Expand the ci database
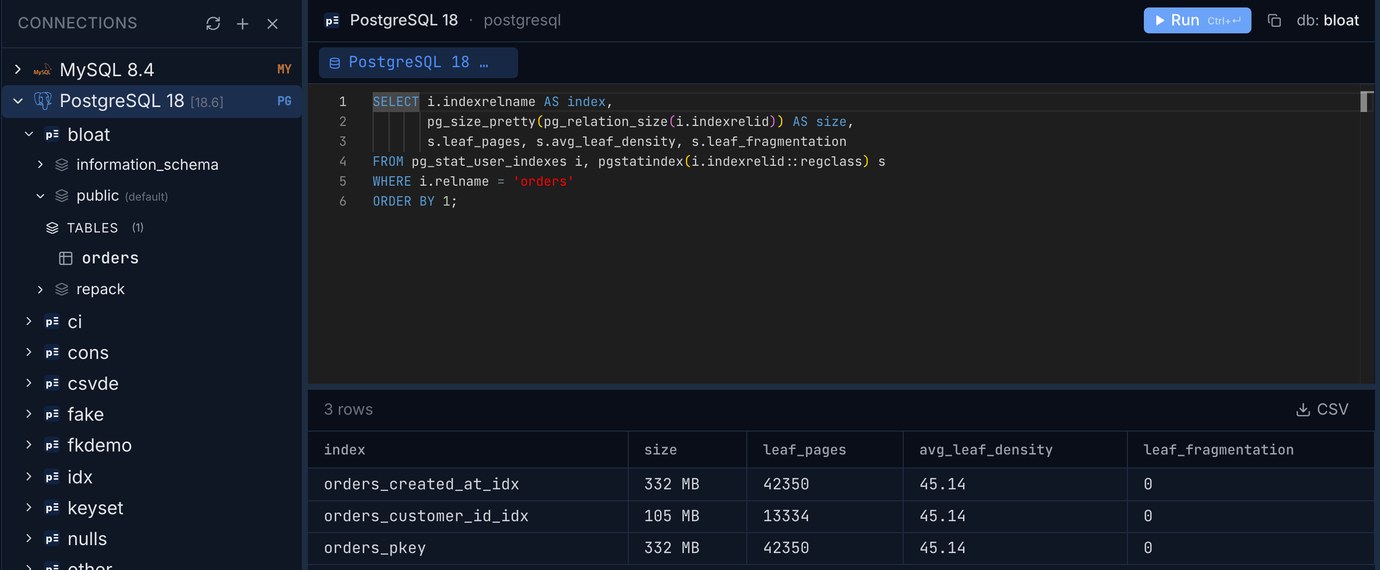The height and width of the screenshot is (570, 1380). (x=29, y=322)
